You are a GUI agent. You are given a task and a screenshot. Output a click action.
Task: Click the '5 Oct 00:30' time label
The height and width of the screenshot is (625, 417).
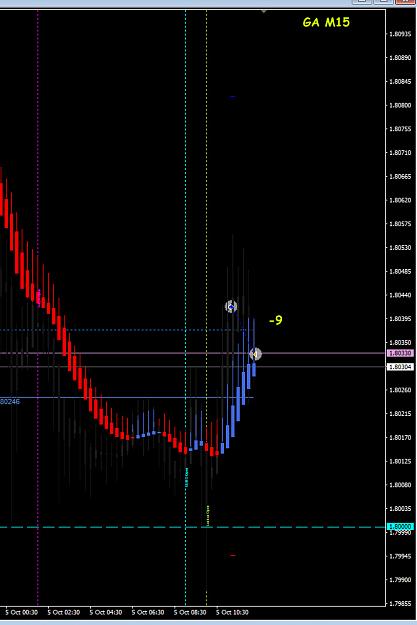click(22, 612)
